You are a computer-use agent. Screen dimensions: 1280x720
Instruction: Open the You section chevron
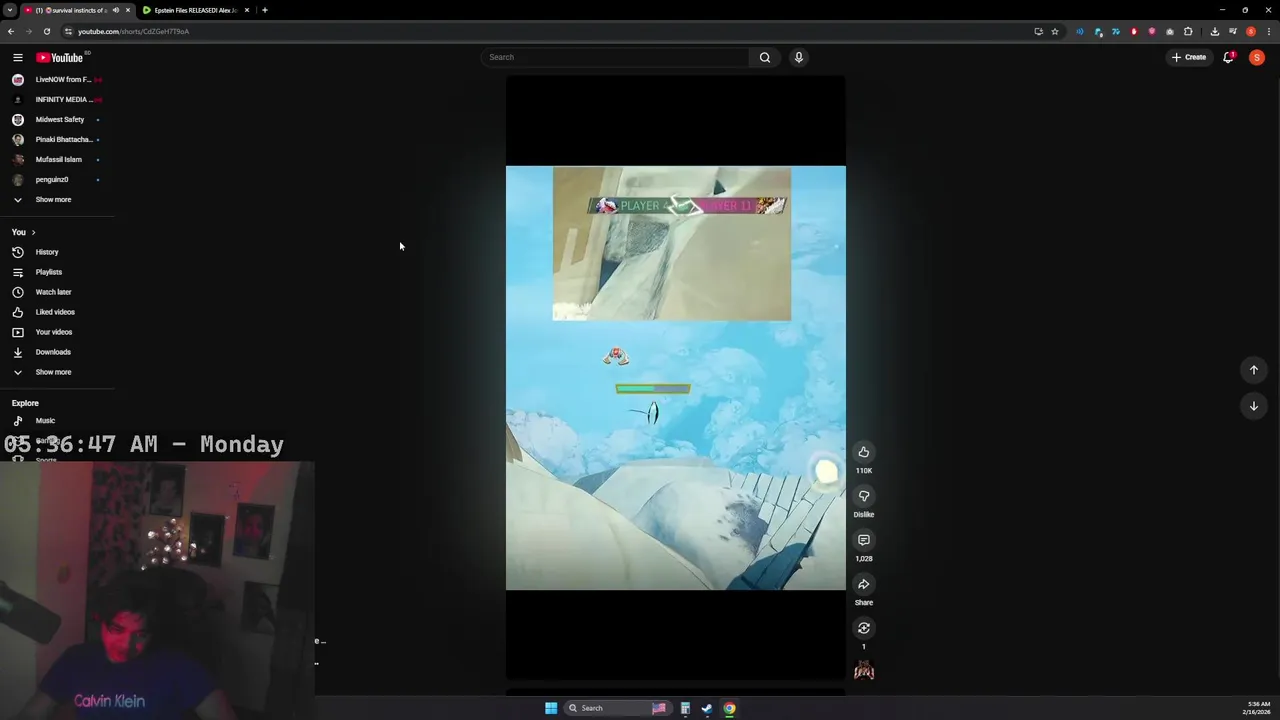[x=33, y=232]
